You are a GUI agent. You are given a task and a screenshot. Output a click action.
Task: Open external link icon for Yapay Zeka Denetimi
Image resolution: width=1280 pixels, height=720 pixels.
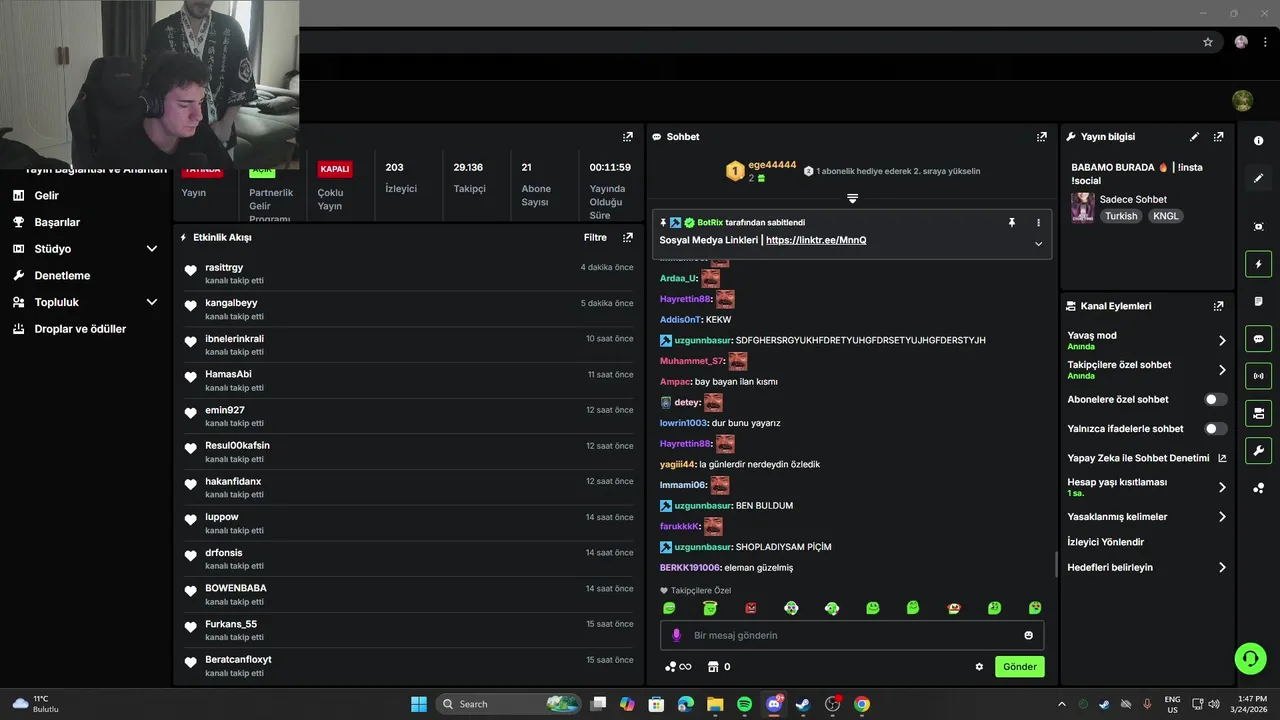tap(1222, 458)
